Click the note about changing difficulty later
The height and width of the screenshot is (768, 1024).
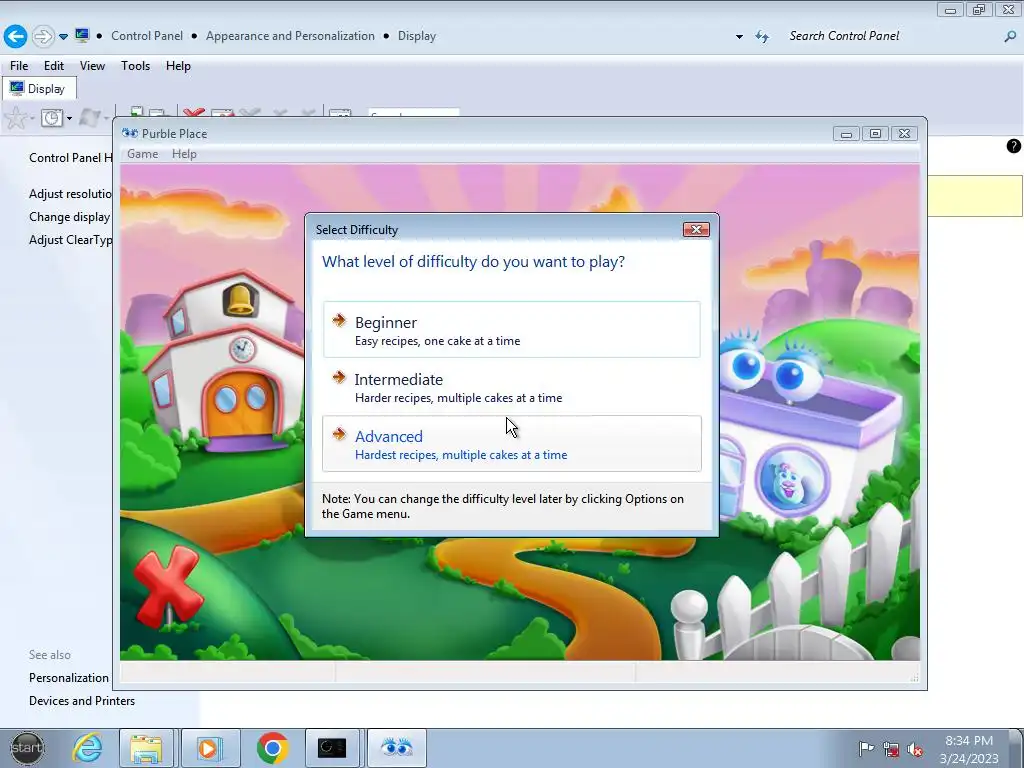pyautogui.click(x=503, y=506)
